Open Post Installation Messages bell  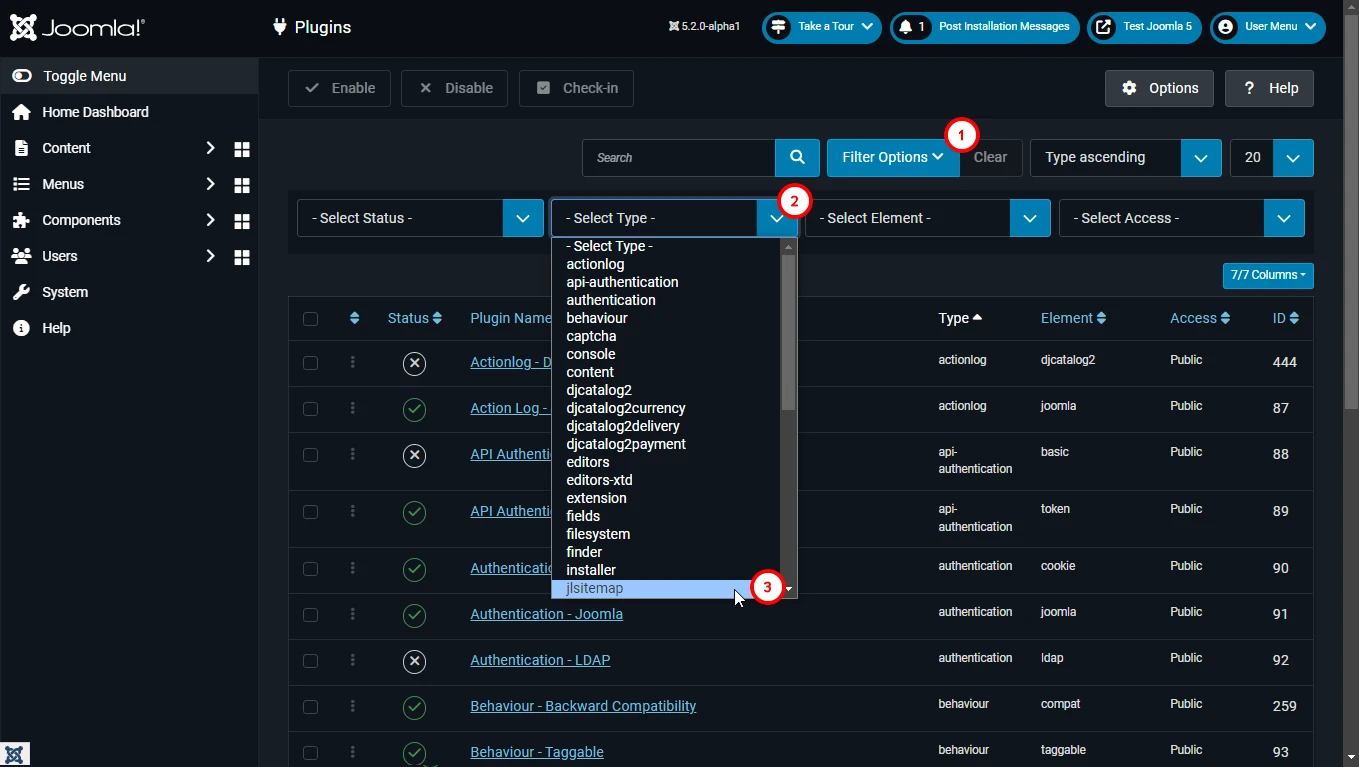[985, 27]
